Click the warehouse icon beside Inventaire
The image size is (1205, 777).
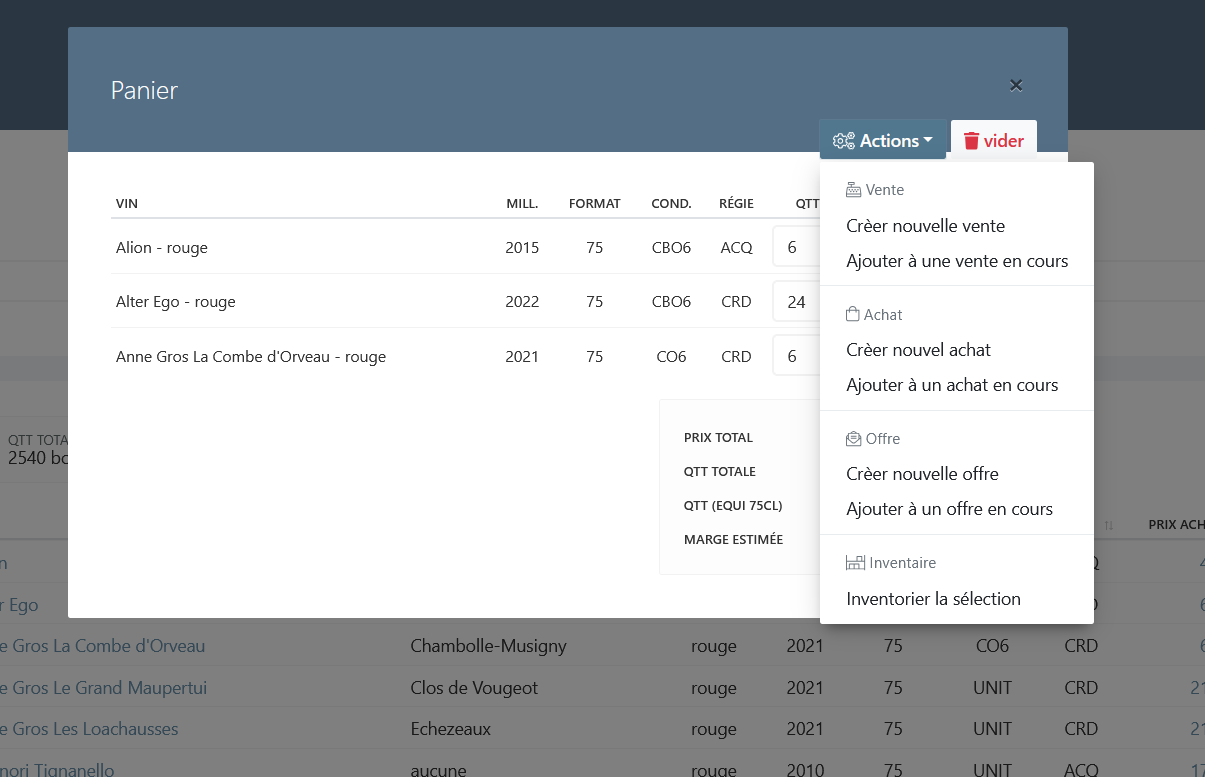855,563
